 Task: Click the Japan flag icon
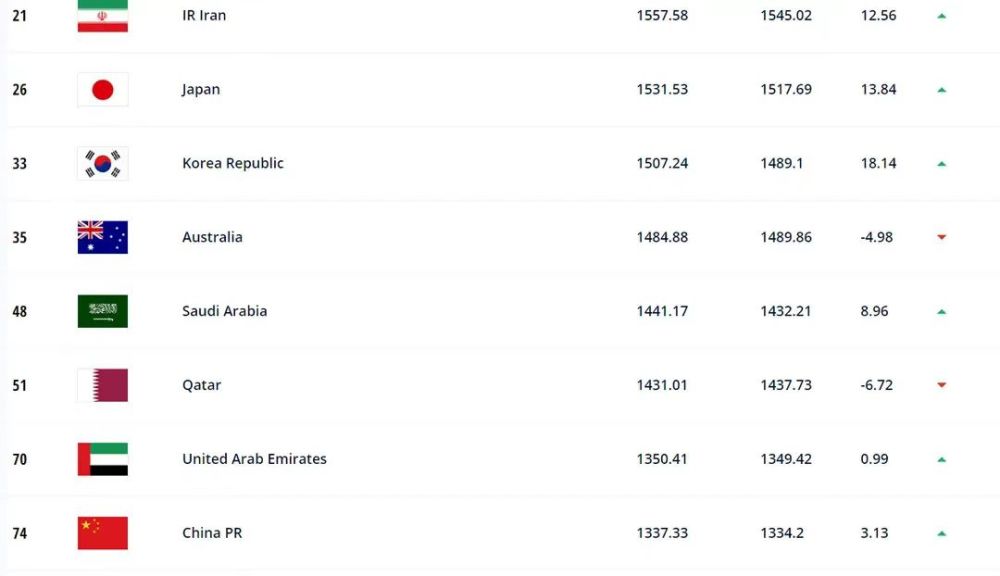[x=103, y=89]
